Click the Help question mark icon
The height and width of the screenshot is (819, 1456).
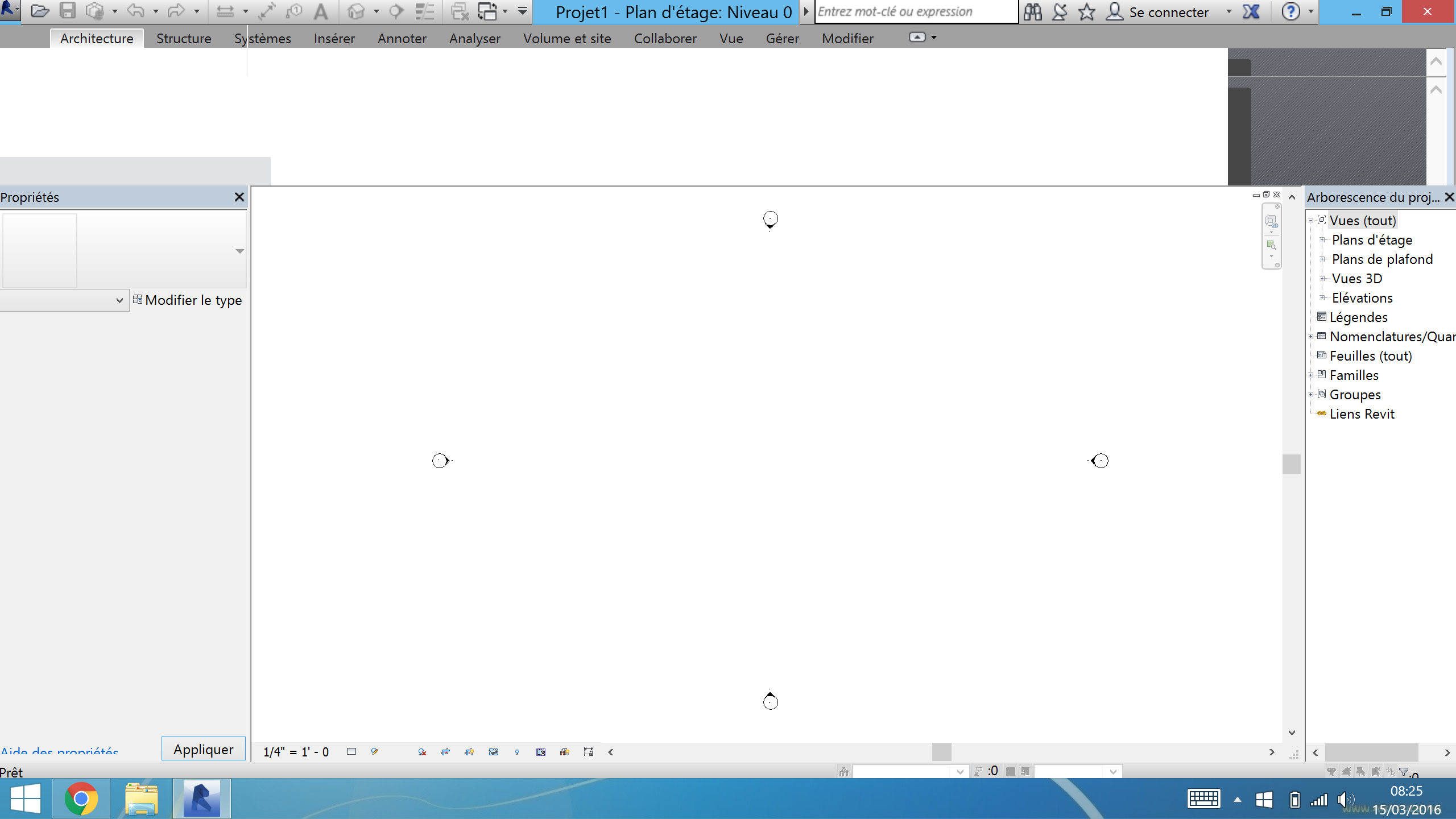(x=1290, y=11)
